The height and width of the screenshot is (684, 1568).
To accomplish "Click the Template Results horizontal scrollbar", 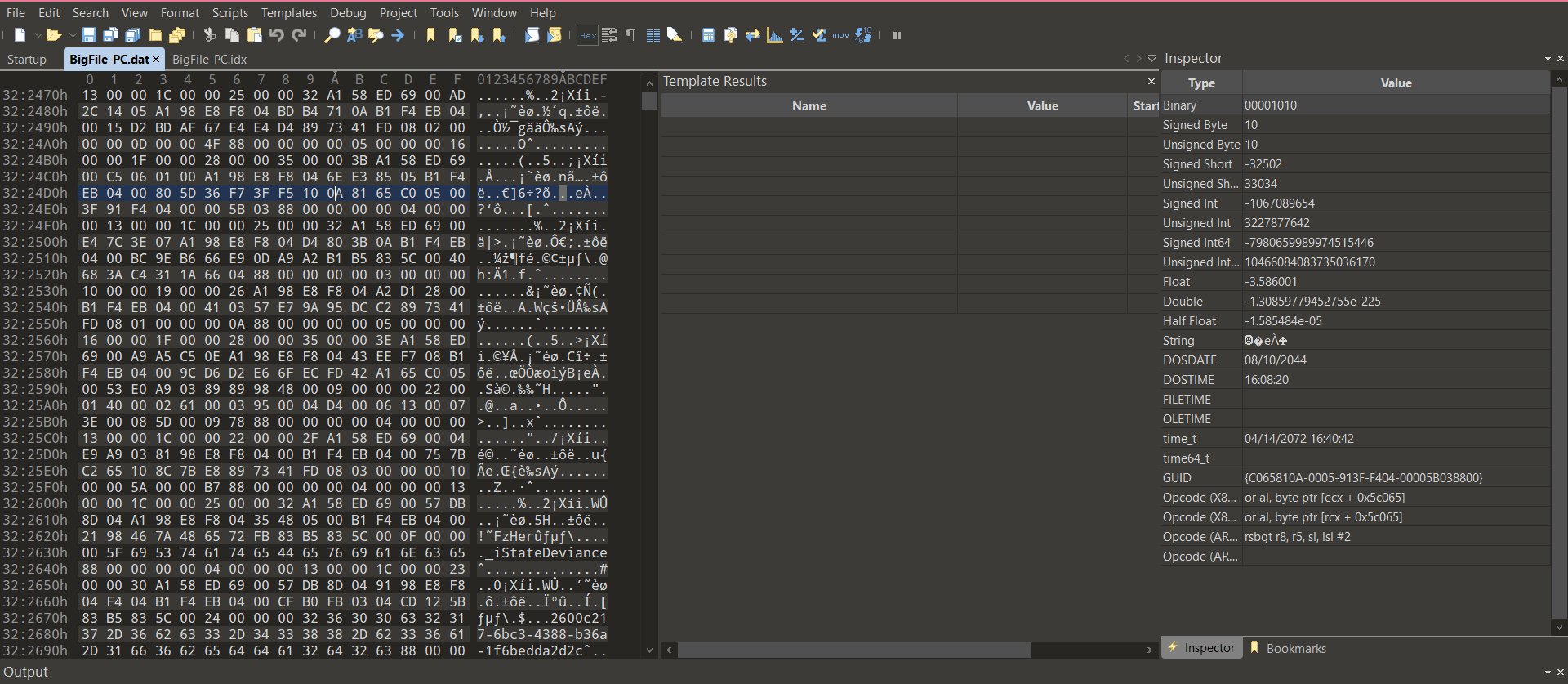I will click(853, 650).
